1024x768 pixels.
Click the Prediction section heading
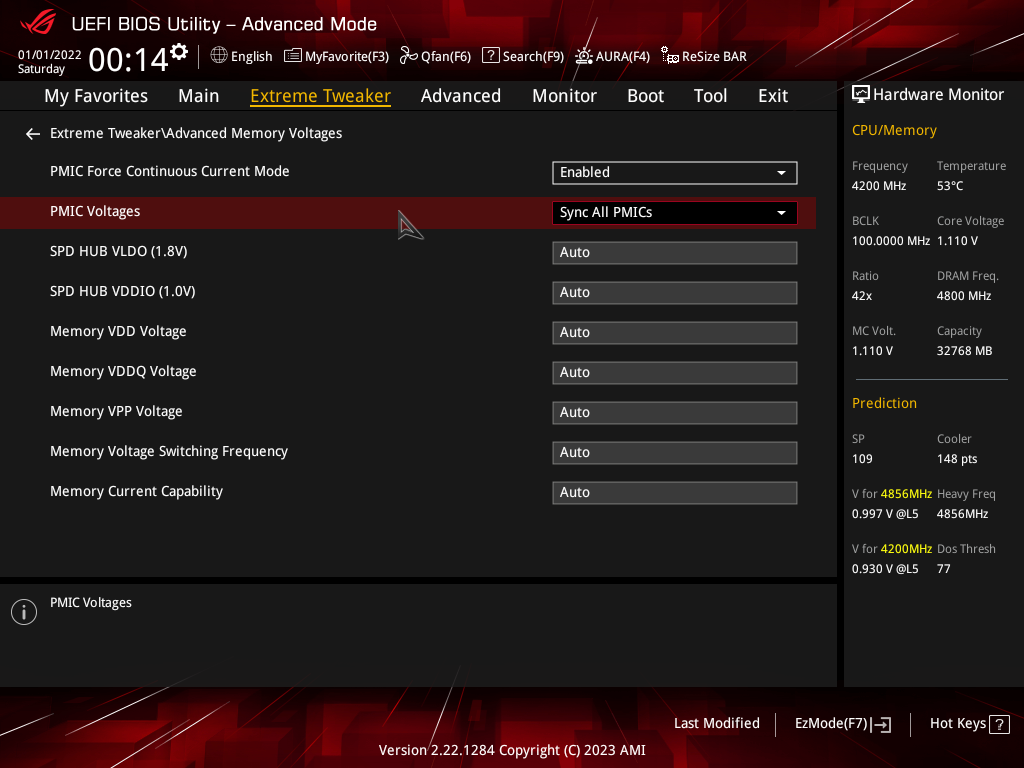884,404
